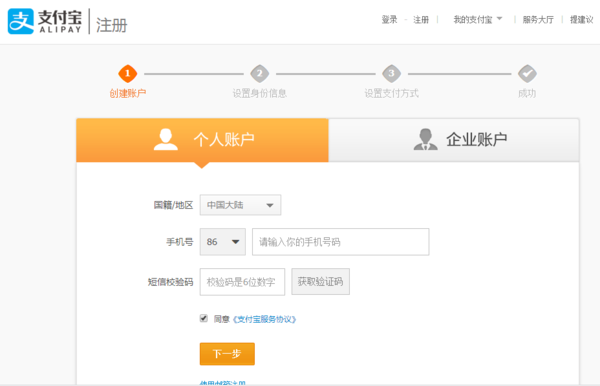Screen dimensions: 600x386
Task: Click the success checkmark step icon
Action: point(527,73)
